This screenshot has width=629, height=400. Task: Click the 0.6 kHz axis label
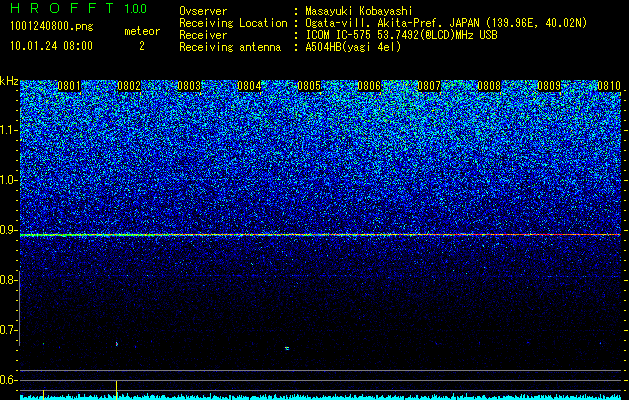(9, 380)
